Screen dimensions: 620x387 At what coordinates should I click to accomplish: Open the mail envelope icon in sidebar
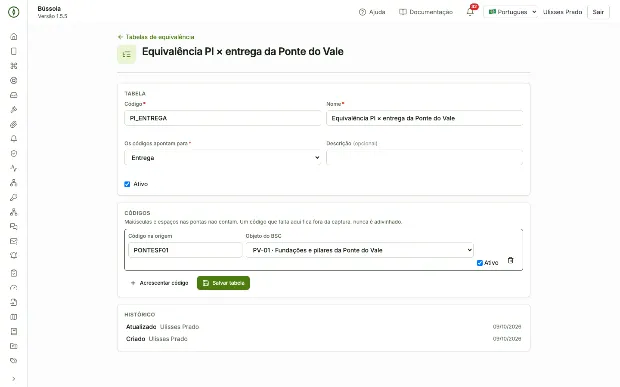(x=13, y=241)
